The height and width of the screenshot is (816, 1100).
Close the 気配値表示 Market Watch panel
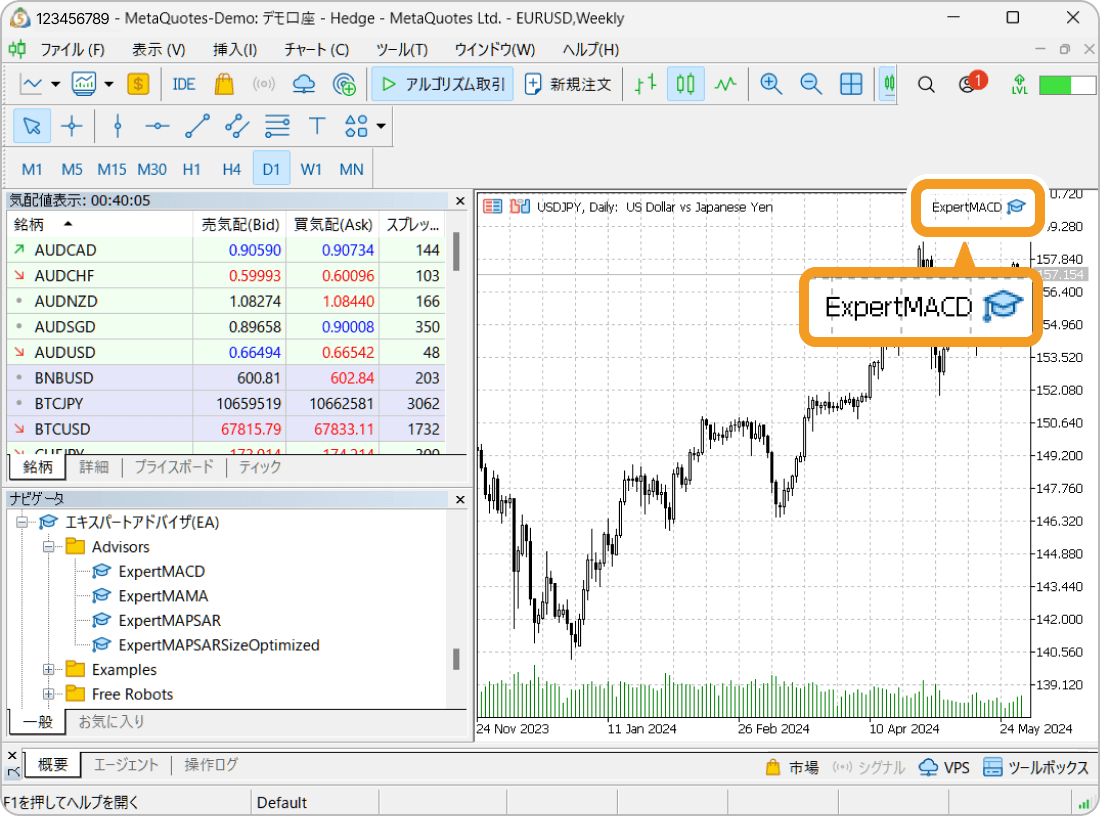coord(460,201)
